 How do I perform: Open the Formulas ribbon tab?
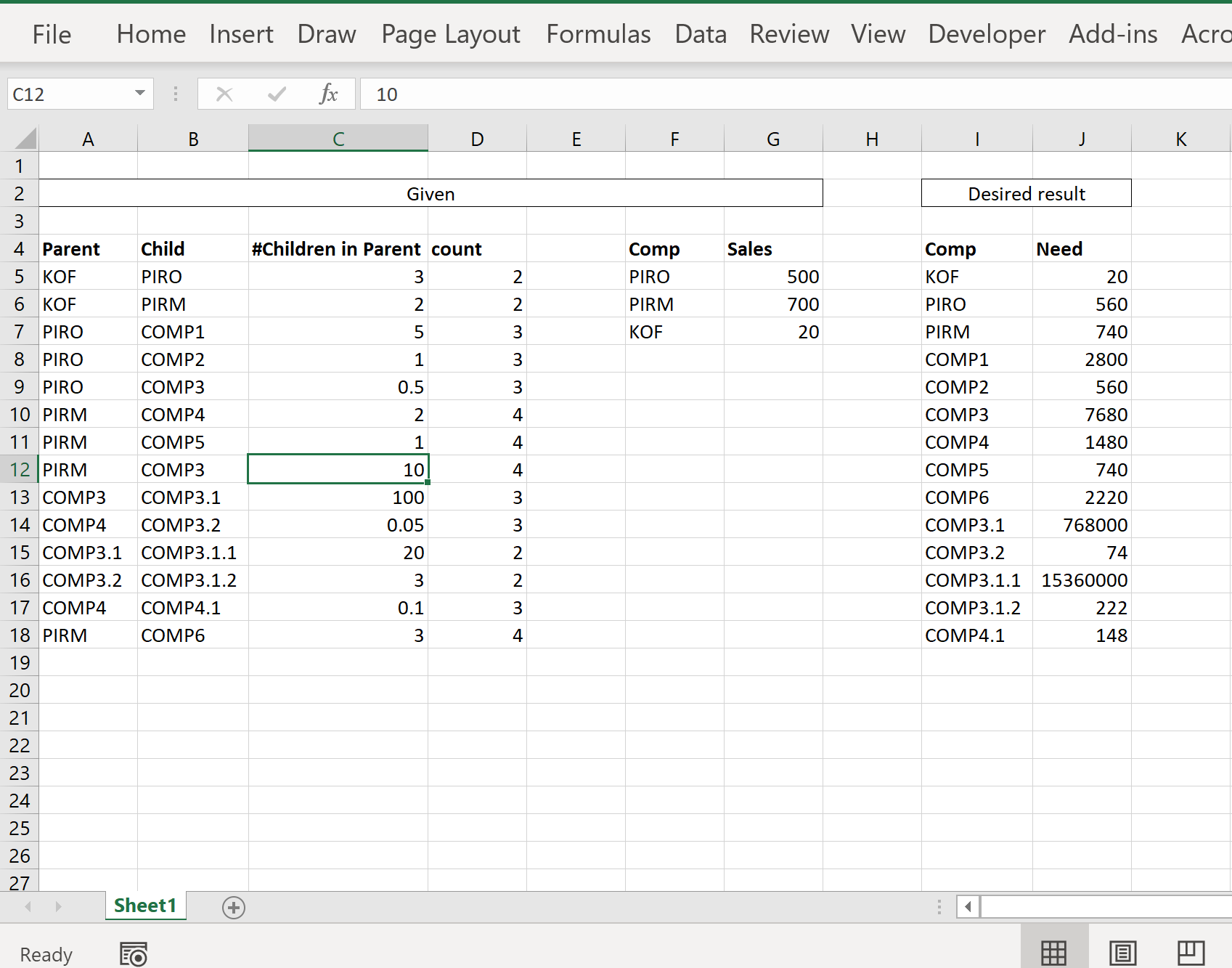pos(598,34)
